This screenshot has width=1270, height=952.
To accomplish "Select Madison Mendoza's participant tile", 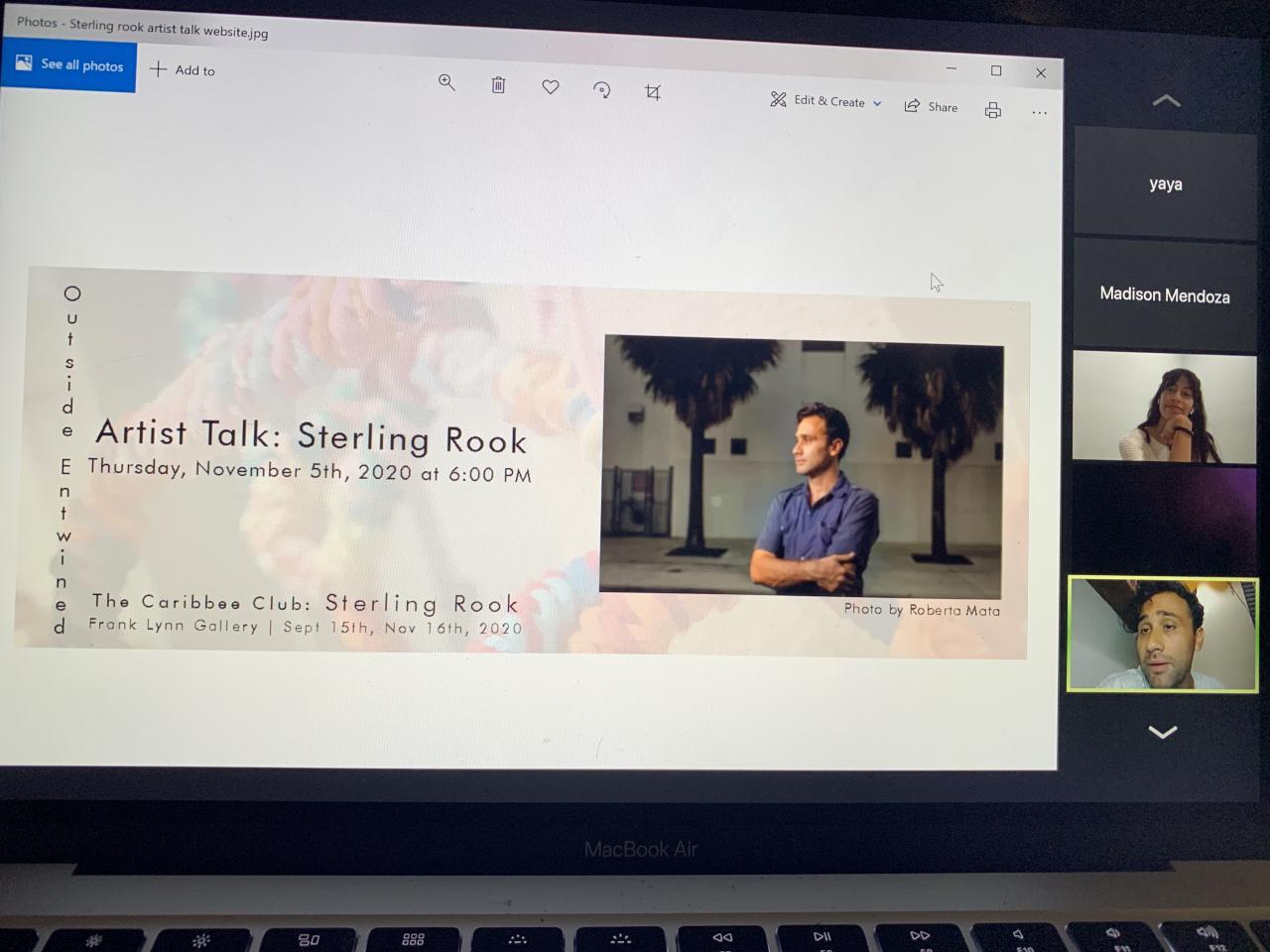I will point(1165,295).
